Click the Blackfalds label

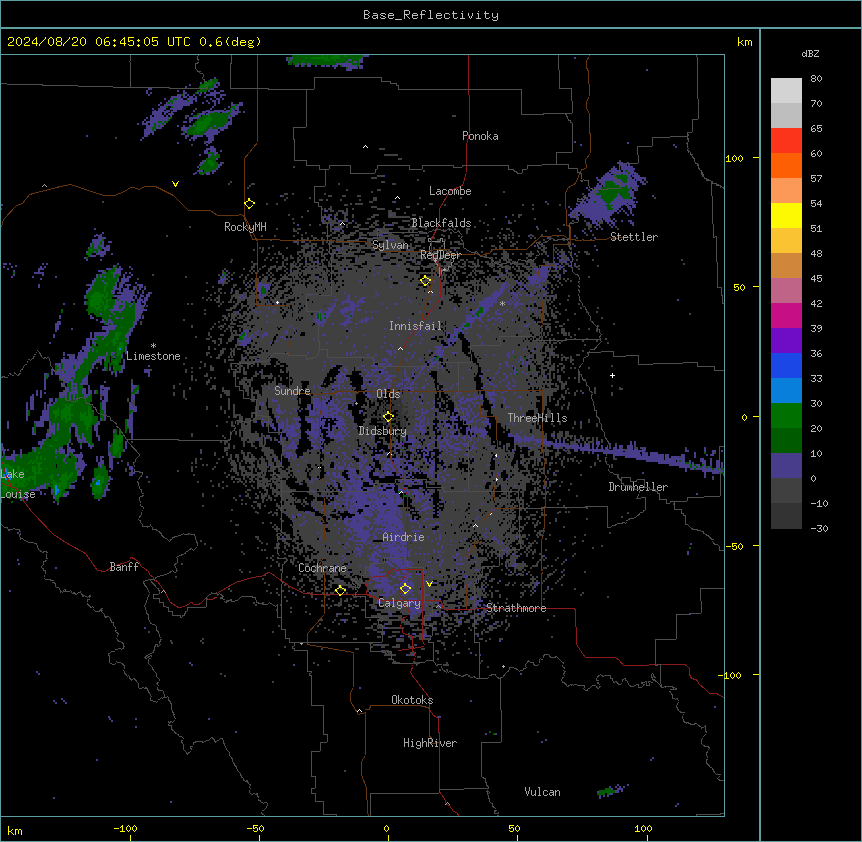coord(441,223)
